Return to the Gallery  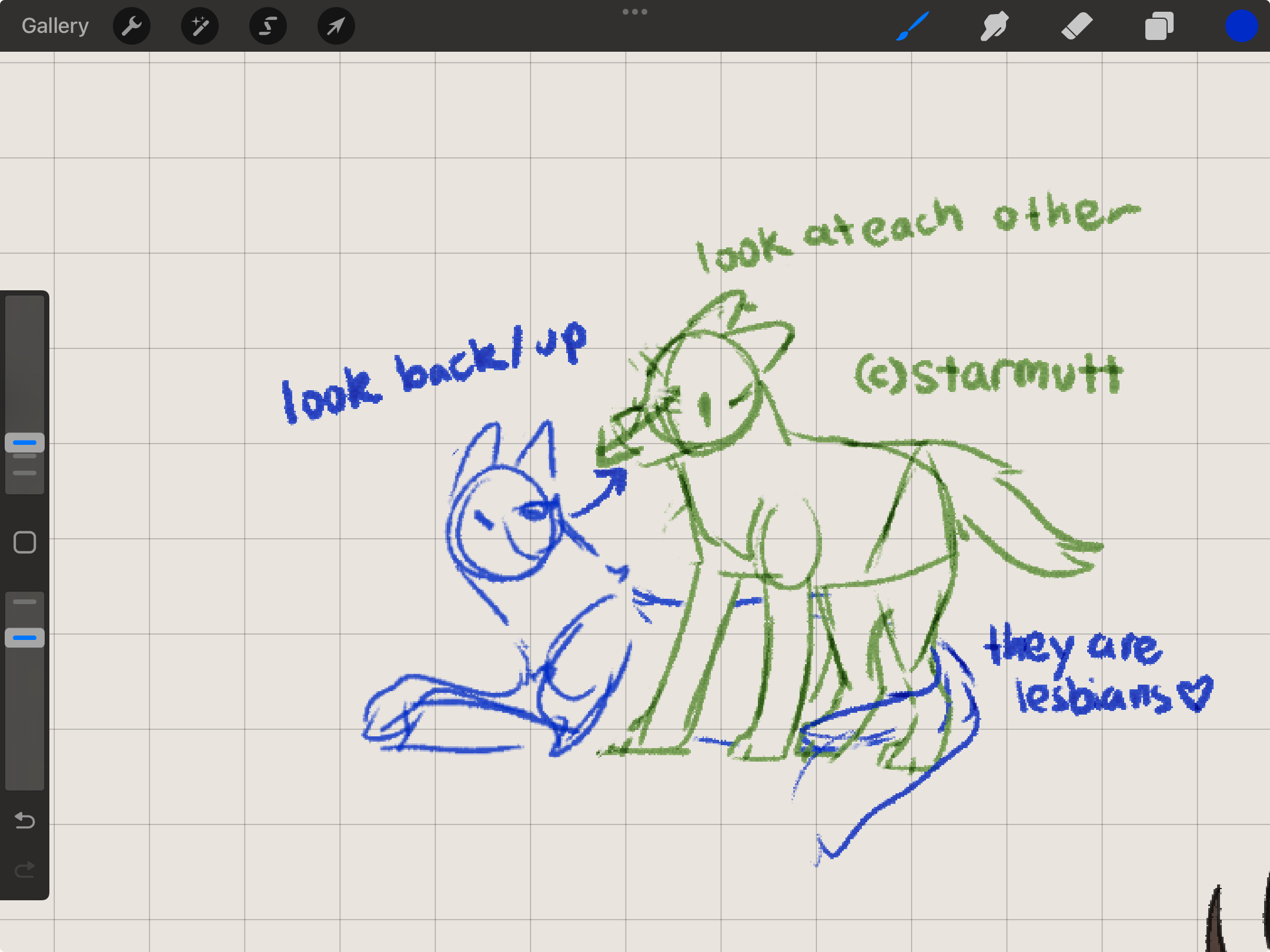pos(55,26)
